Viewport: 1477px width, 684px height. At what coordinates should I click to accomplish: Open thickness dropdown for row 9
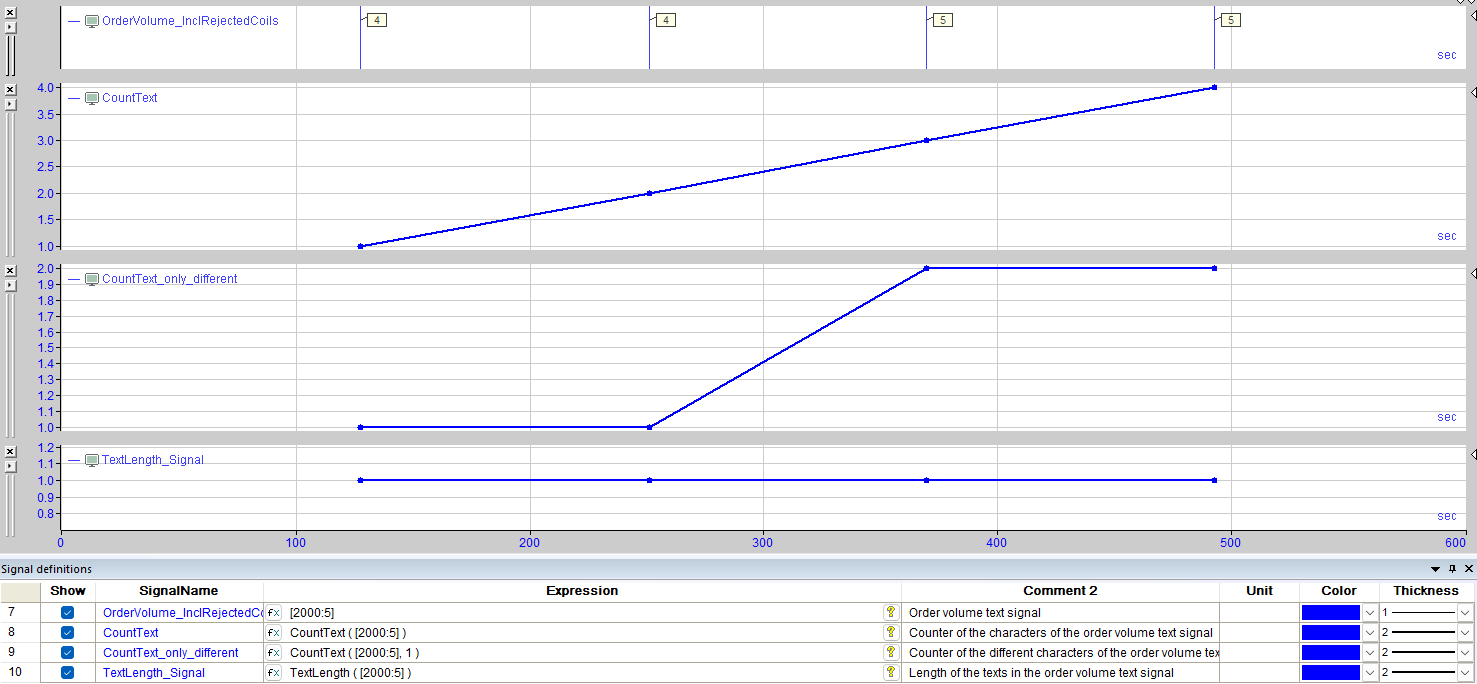point(1465,653)
